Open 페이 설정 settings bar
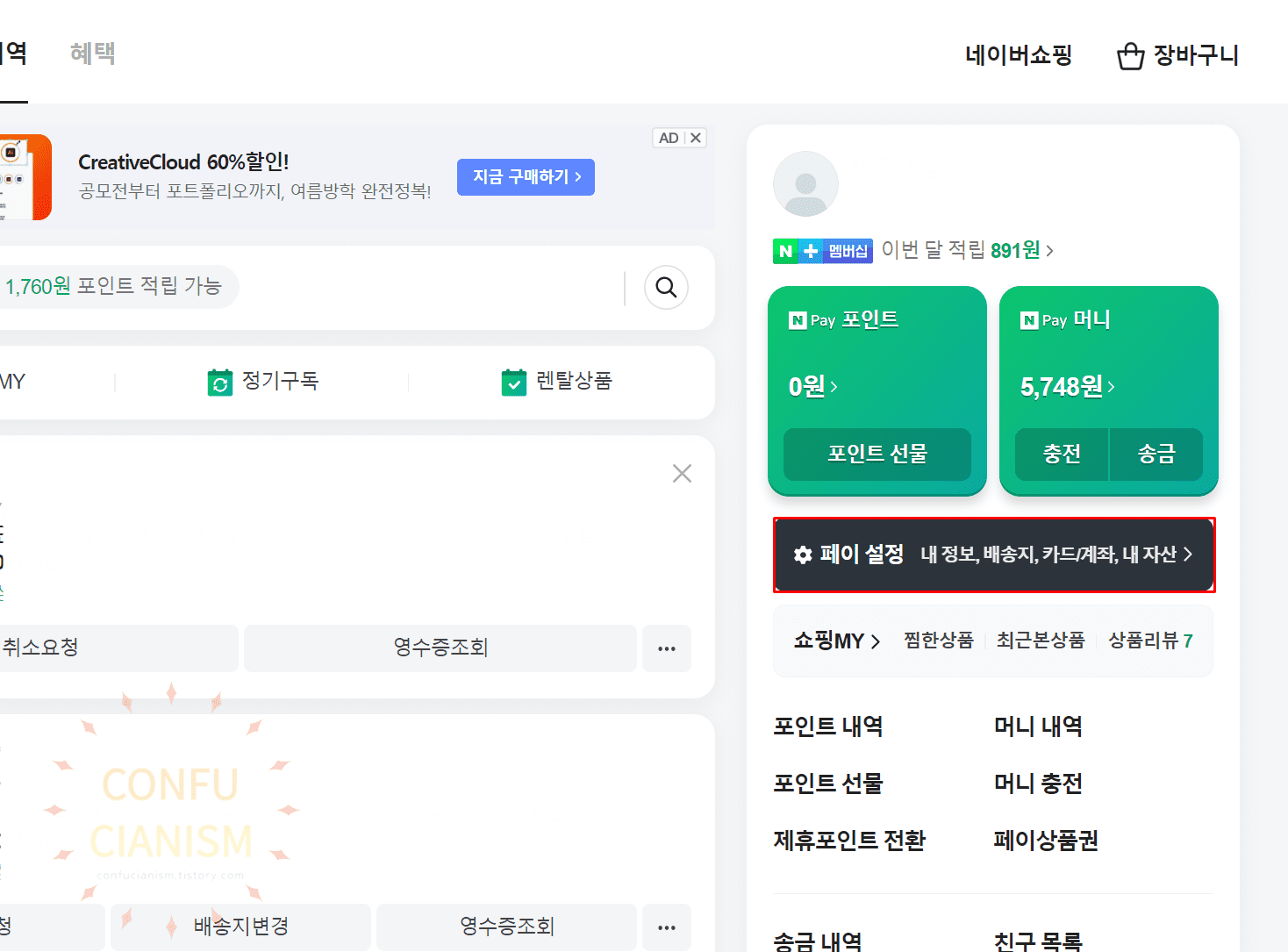This screenshot has width=1288, height=952. pyautogui.click(x=994, y=555)
